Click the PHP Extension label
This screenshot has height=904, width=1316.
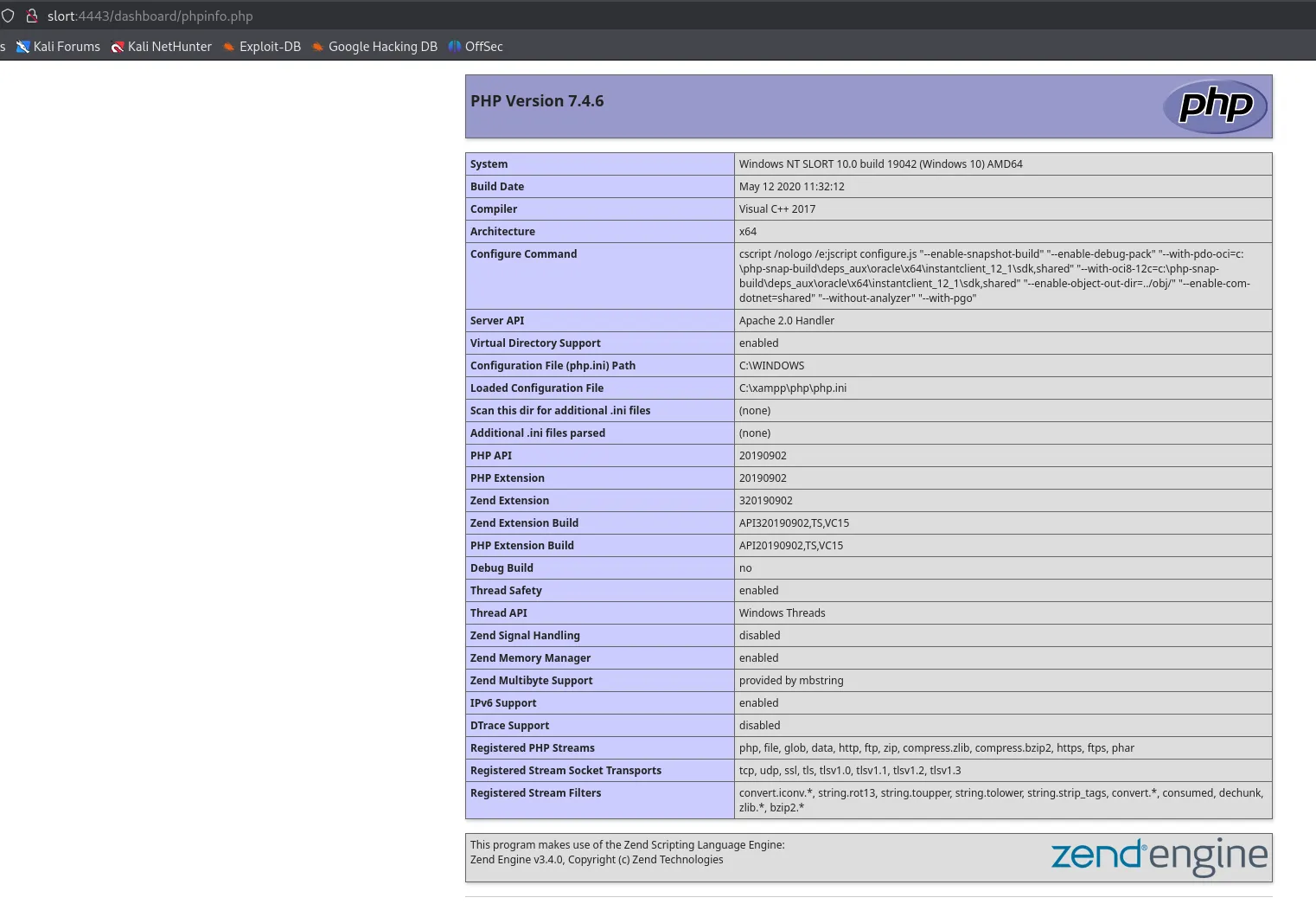point(508,478)
